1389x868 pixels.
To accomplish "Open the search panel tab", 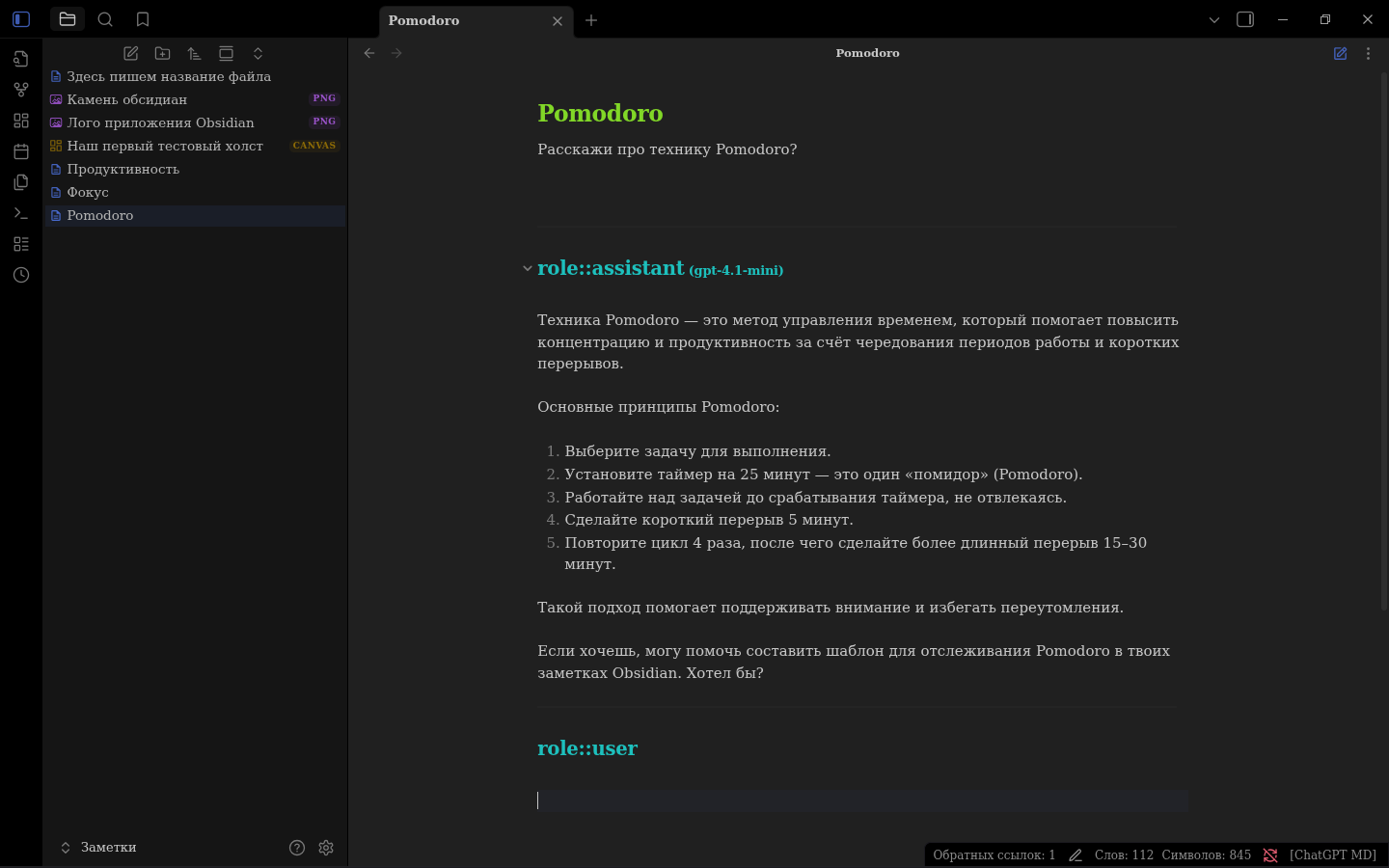I will 105,19.
